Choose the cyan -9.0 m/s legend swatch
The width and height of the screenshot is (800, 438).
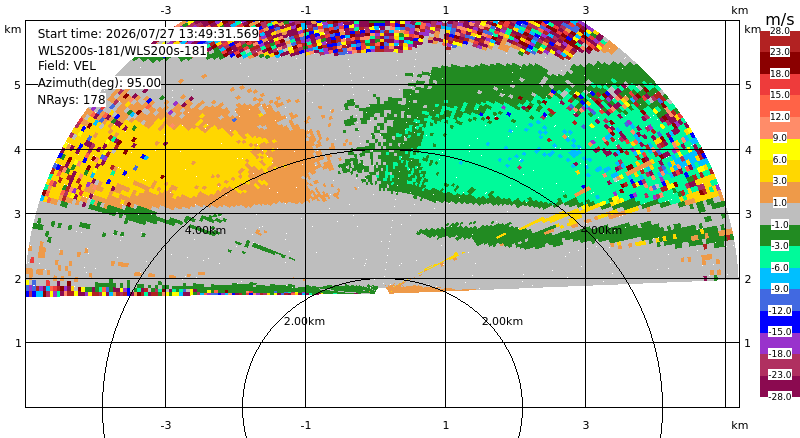coord(780,278)
